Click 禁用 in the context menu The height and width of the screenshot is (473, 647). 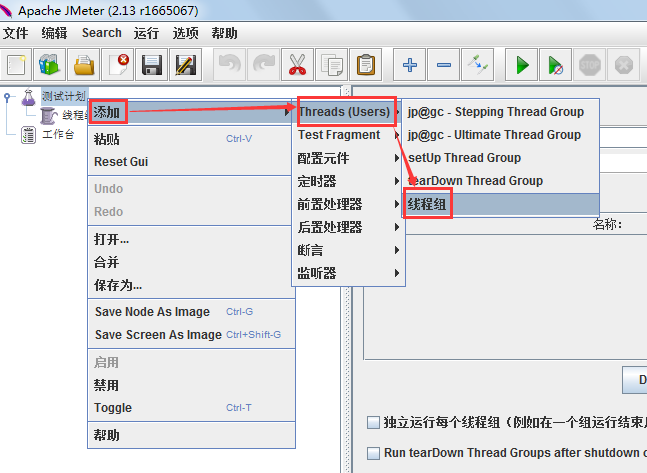(x=190, y=385)
